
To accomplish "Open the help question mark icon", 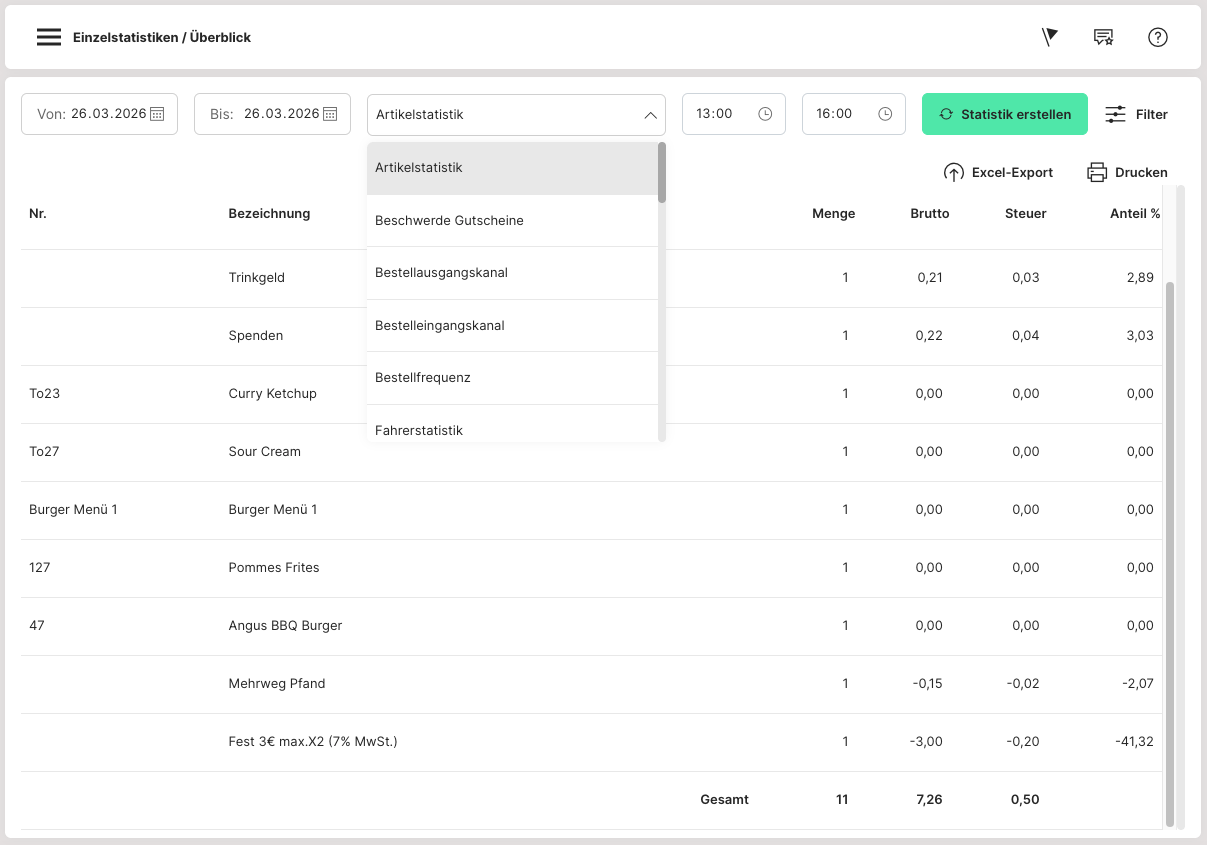I will pyautogui.click(x=1158, y=37).
